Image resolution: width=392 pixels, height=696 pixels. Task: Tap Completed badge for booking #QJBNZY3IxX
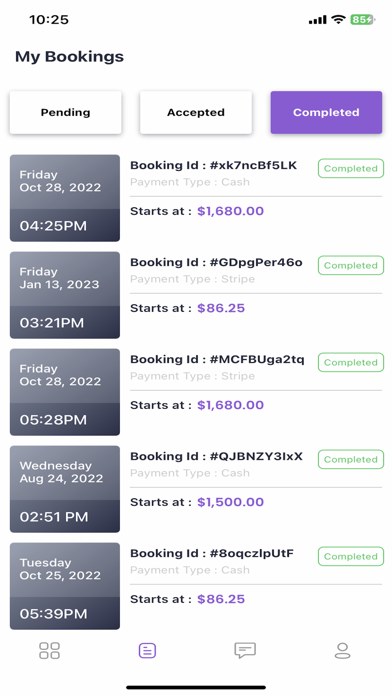point(351,459)
